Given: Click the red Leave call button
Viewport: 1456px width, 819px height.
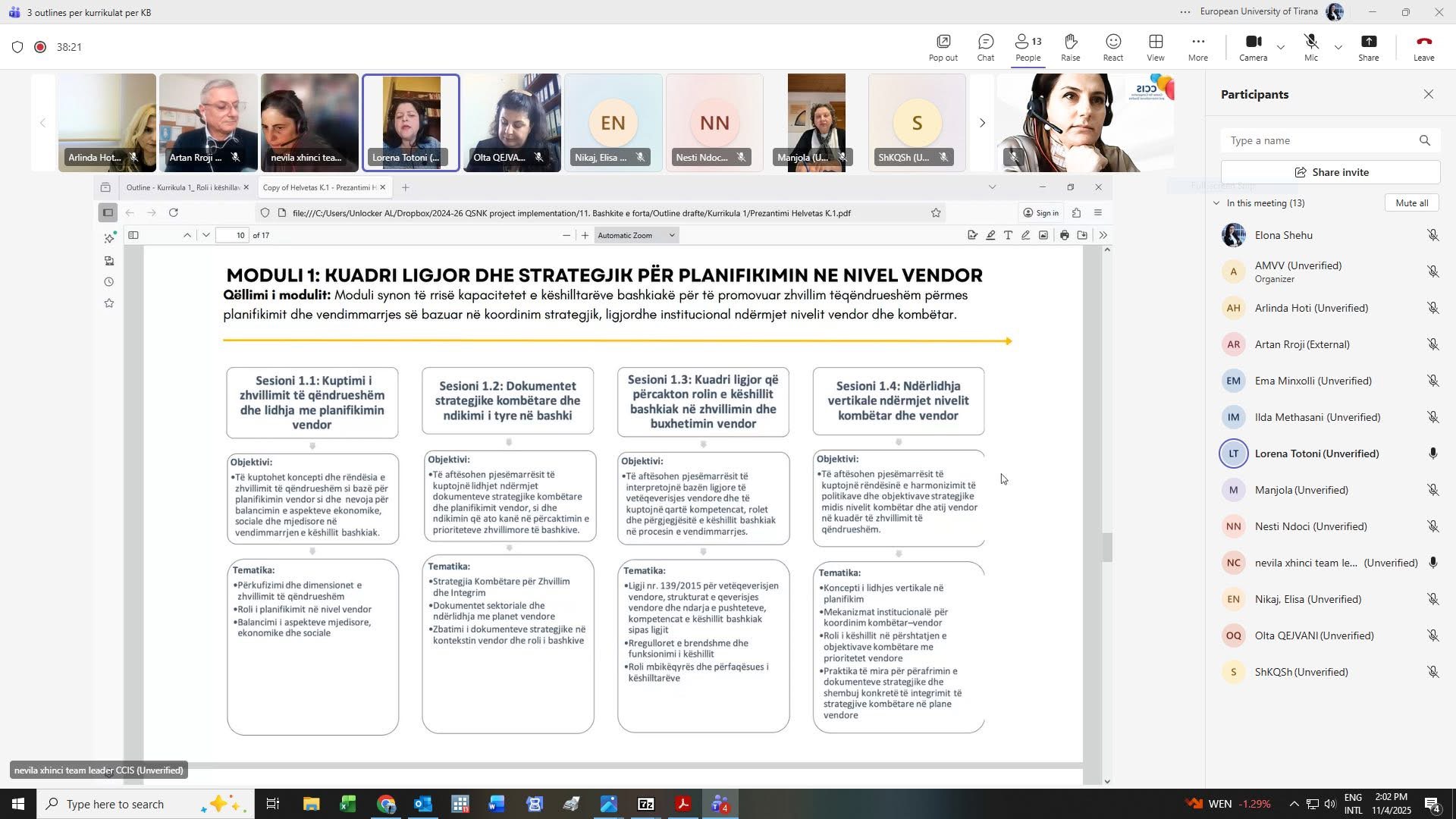Looking at the screenshot, I should click(1423, 47).
